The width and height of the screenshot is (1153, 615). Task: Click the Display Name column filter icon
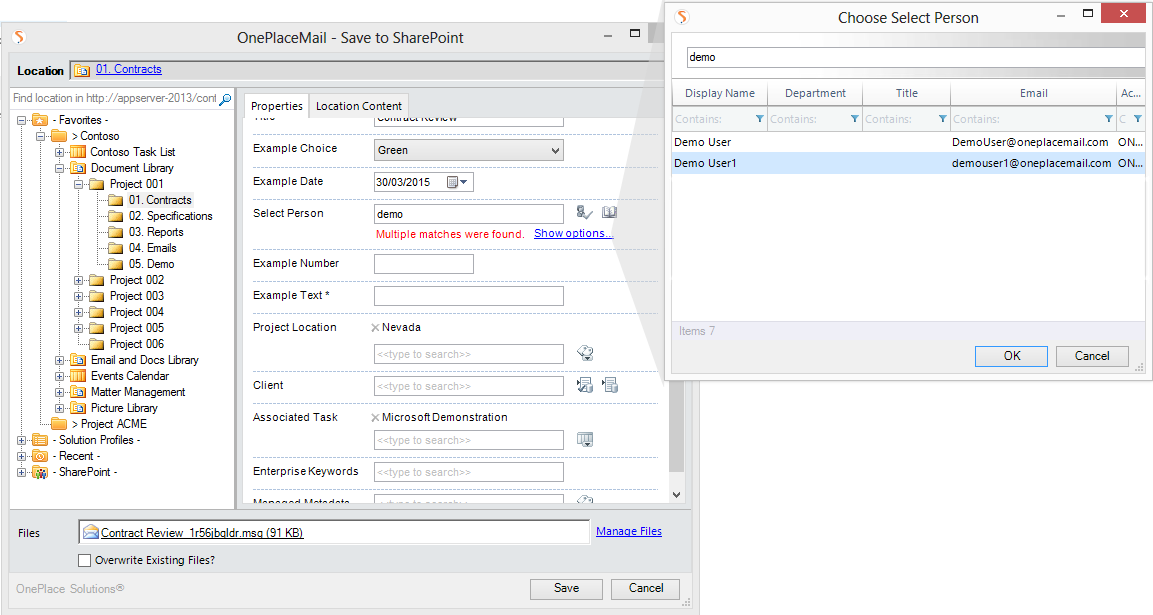[759, 119]
